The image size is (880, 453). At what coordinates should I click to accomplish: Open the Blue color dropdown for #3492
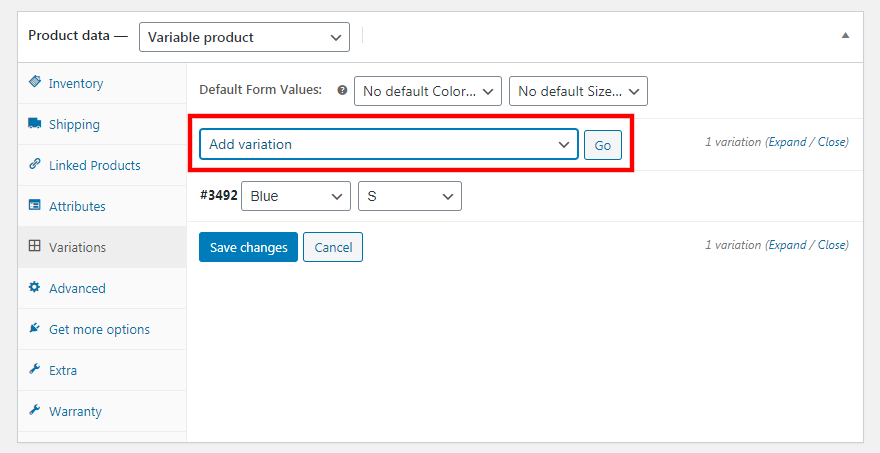(296, 196)
